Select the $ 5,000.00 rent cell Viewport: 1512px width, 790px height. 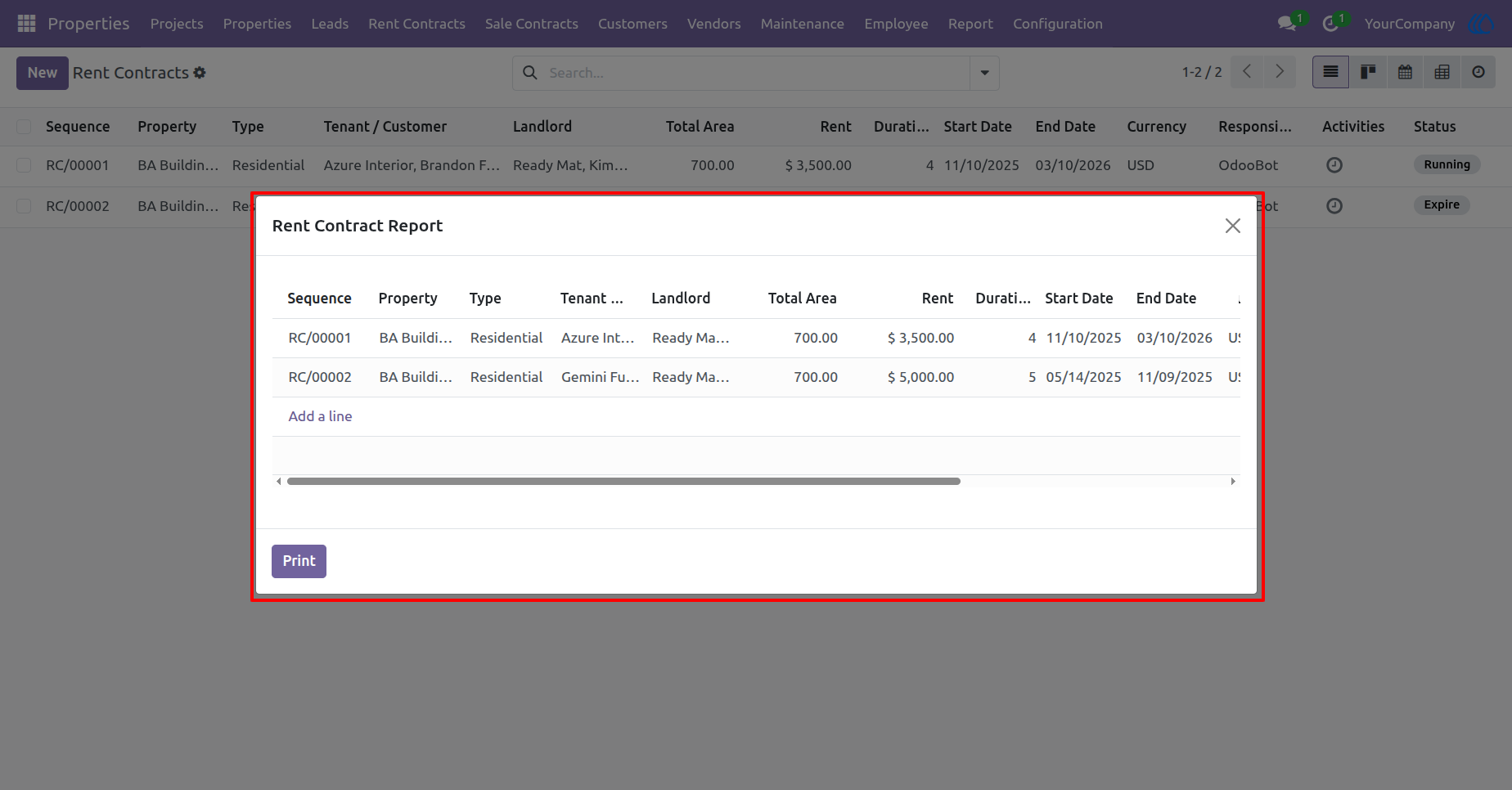(920, 377)
